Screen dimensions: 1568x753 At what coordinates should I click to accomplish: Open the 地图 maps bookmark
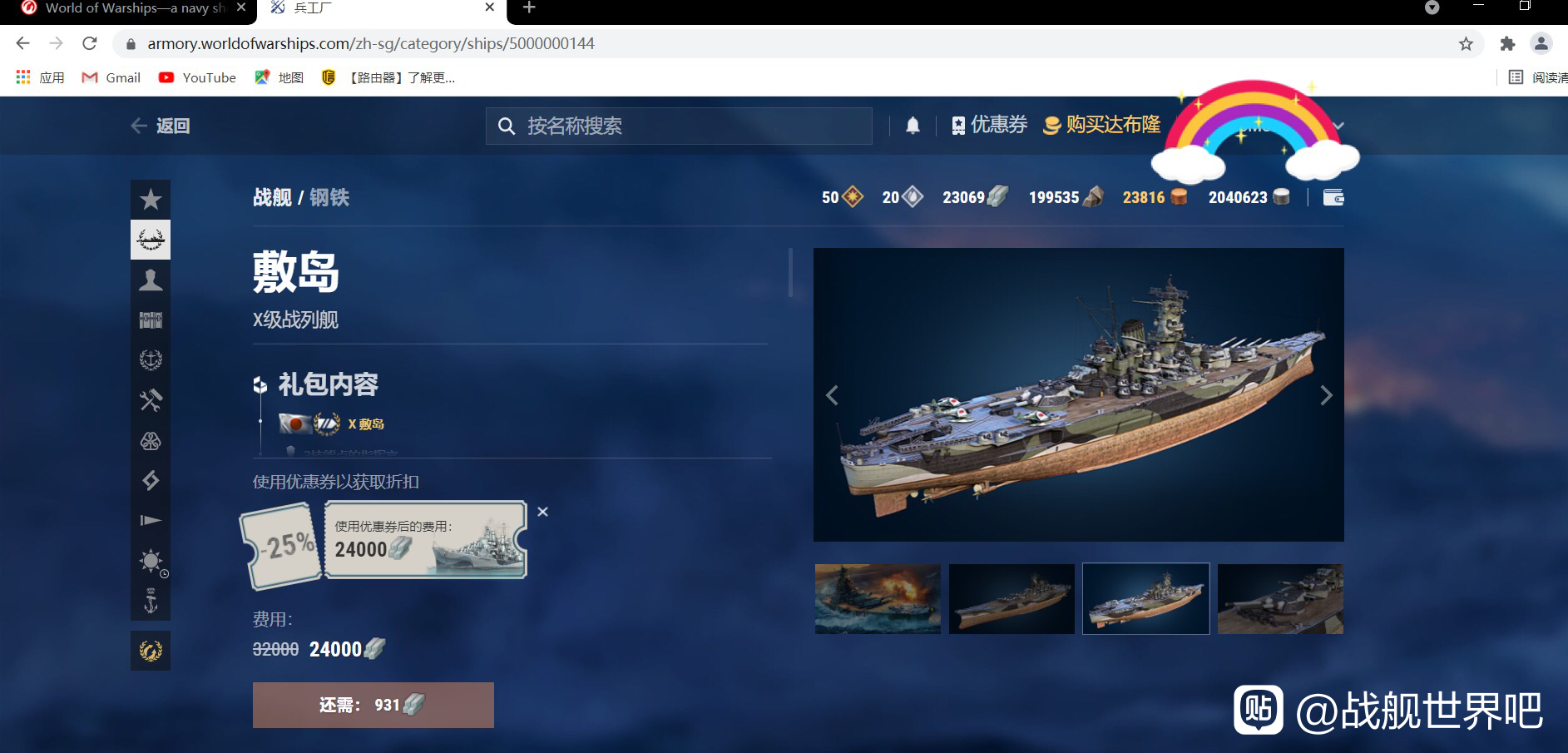[279, 77]
